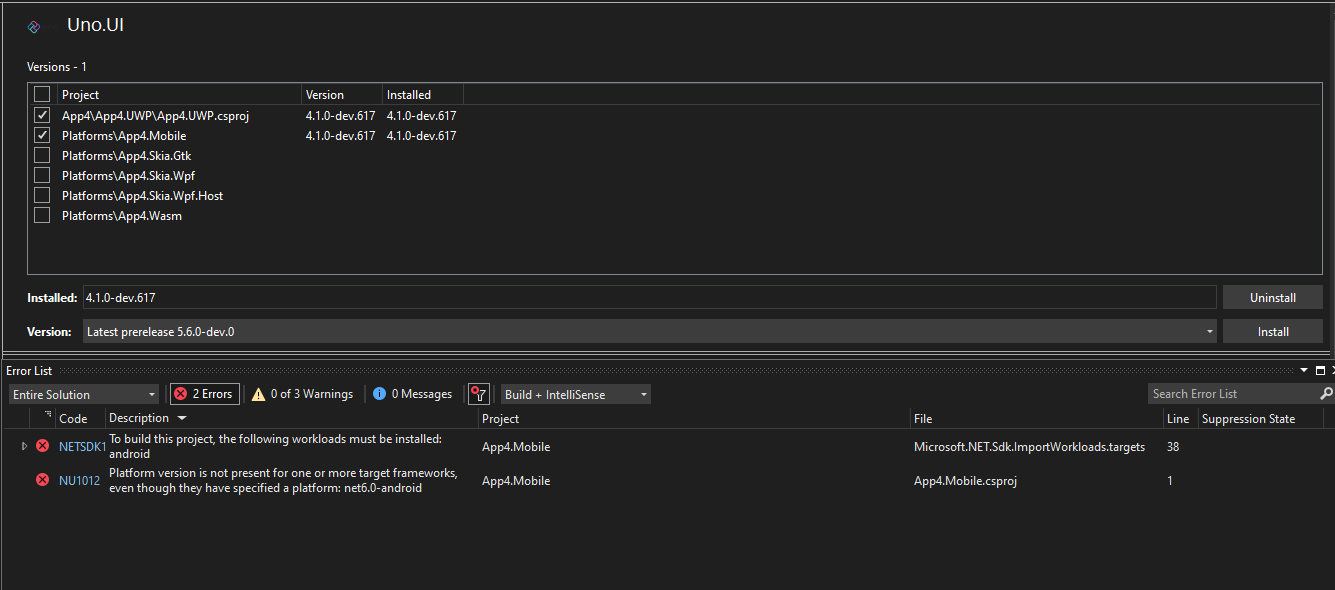Open the Entire Solution scope dropdown
This screenshot has width=1335, height=590.
pos(83,394)
